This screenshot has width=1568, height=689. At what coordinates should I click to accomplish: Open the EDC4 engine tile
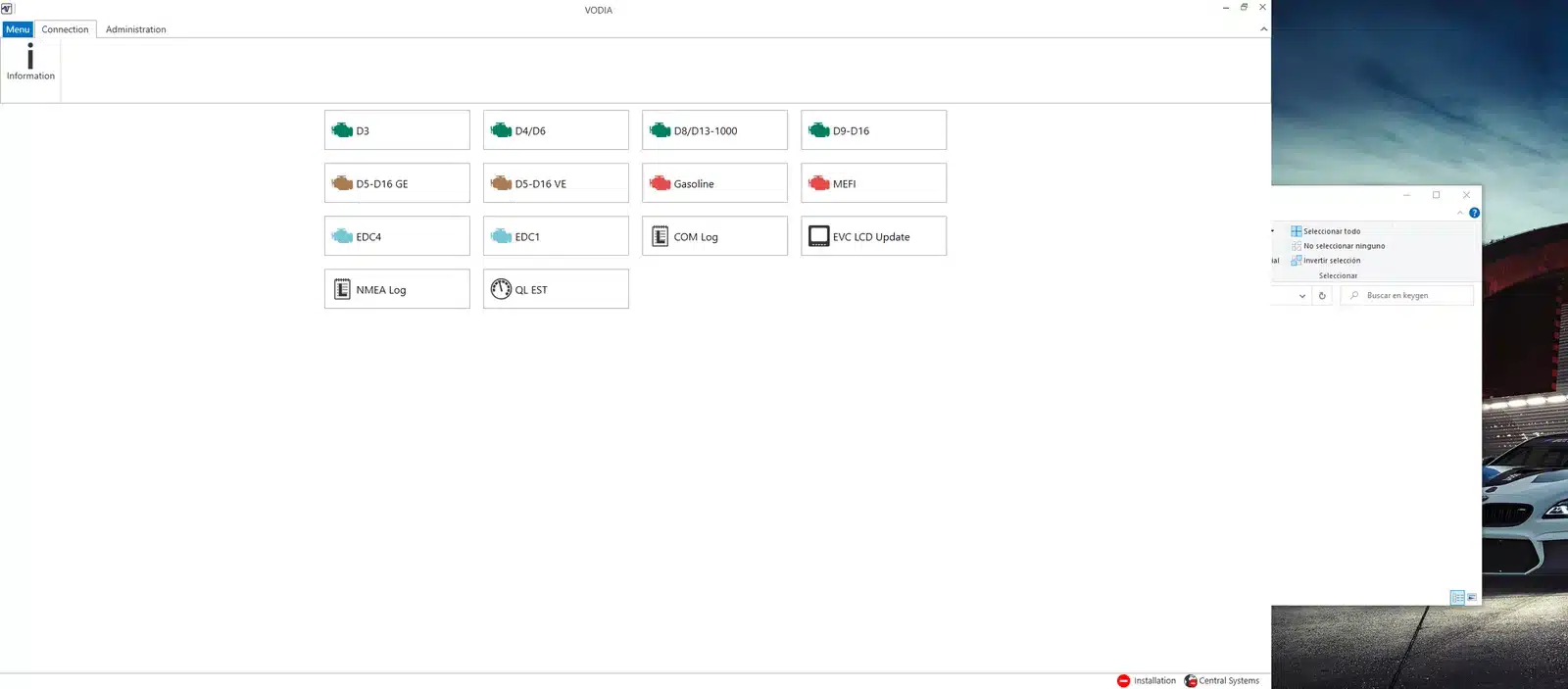397,236
